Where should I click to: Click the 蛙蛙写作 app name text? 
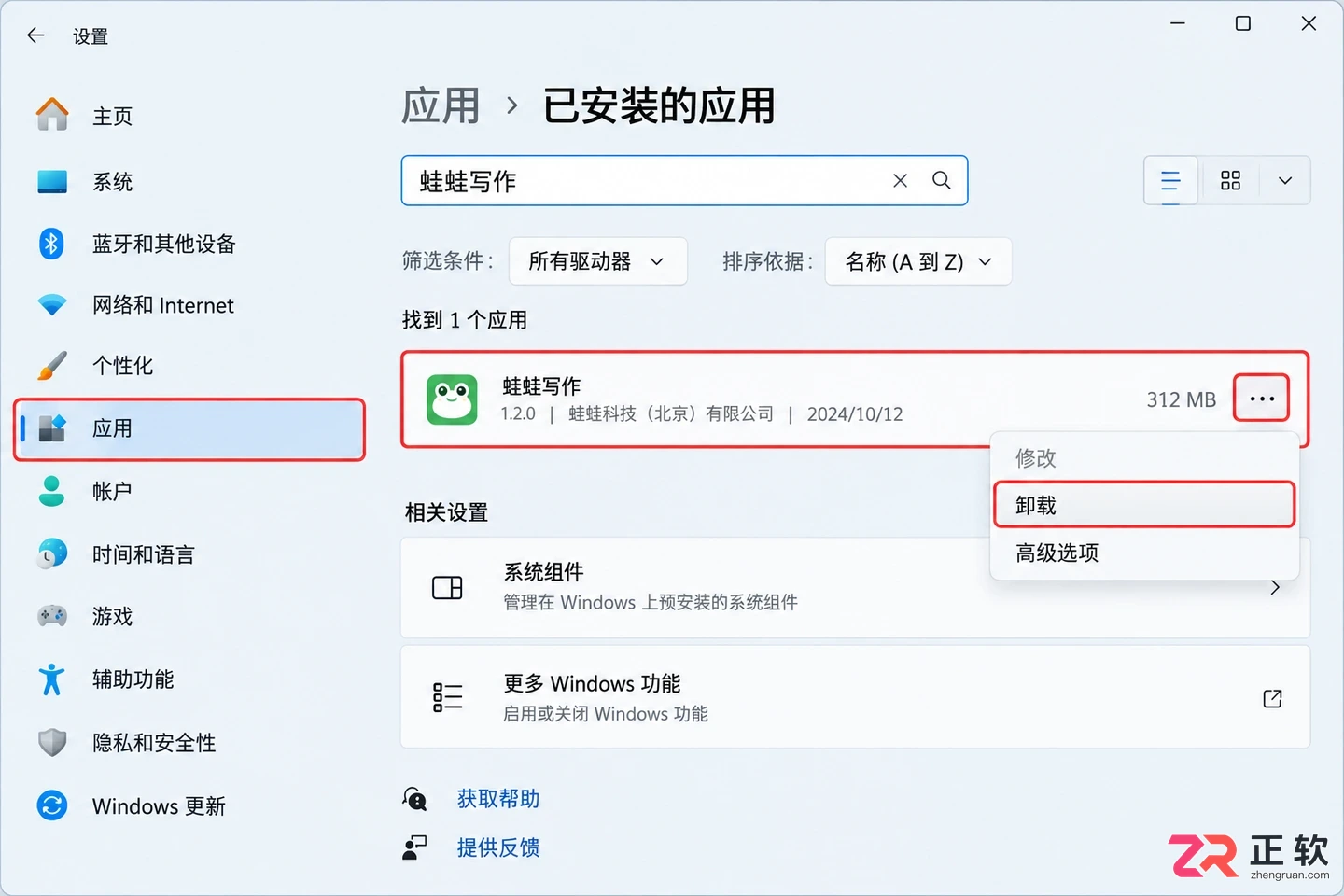coord(541,386)
